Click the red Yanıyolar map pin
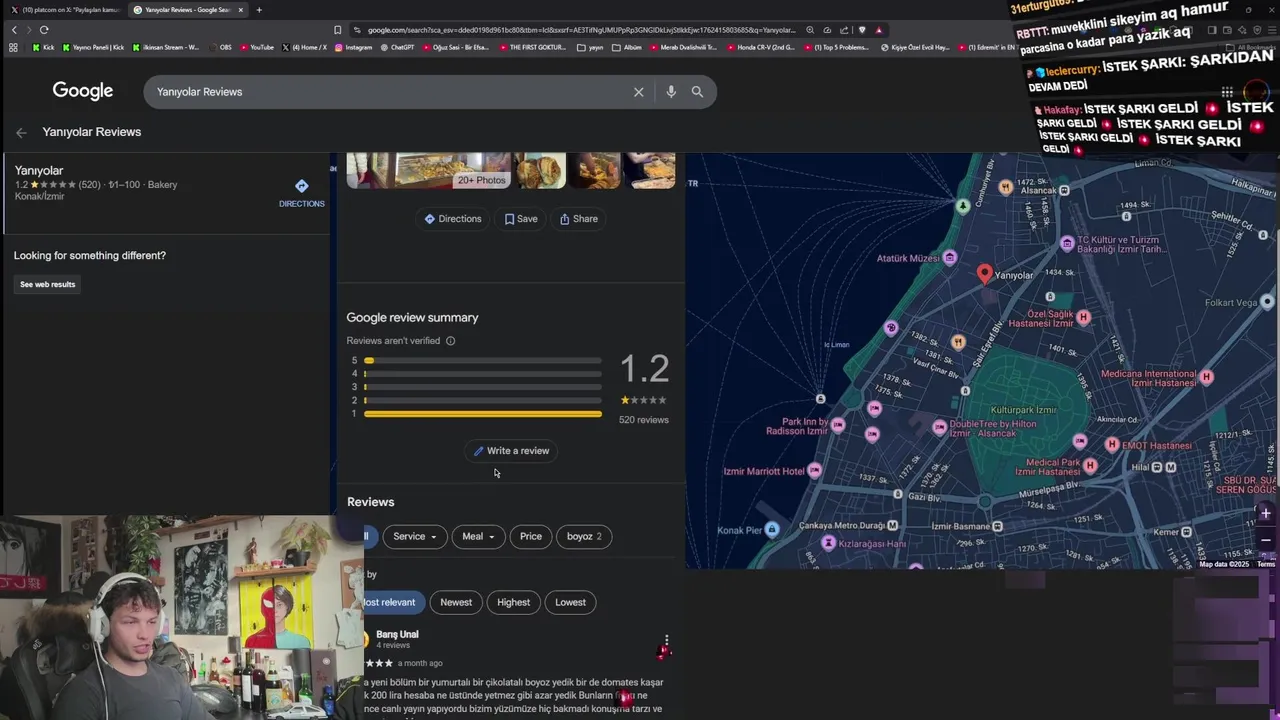The width and height of the screenshot is (1280, 720). [984, 273]
